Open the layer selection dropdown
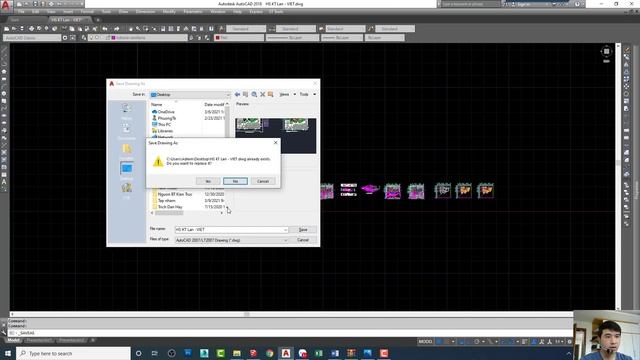640x360 pixels. point(138,38)
